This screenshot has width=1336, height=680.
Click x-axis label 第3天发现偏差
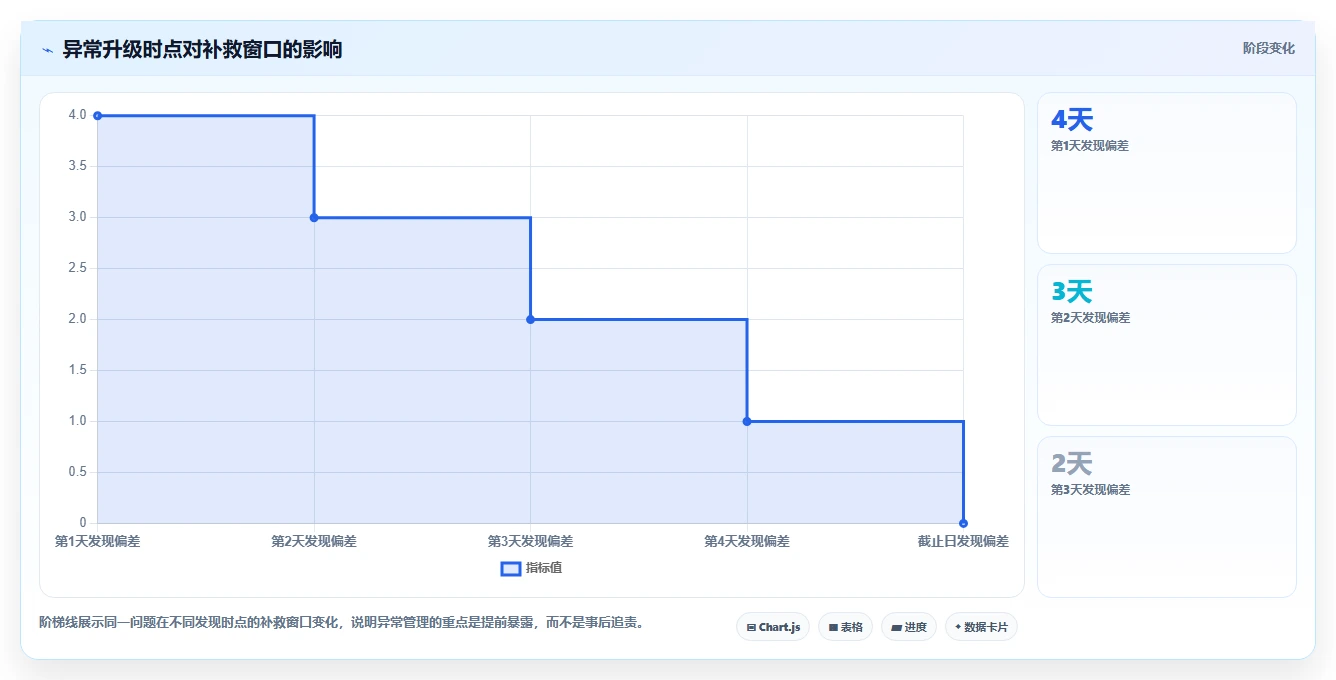coord(530,541)
